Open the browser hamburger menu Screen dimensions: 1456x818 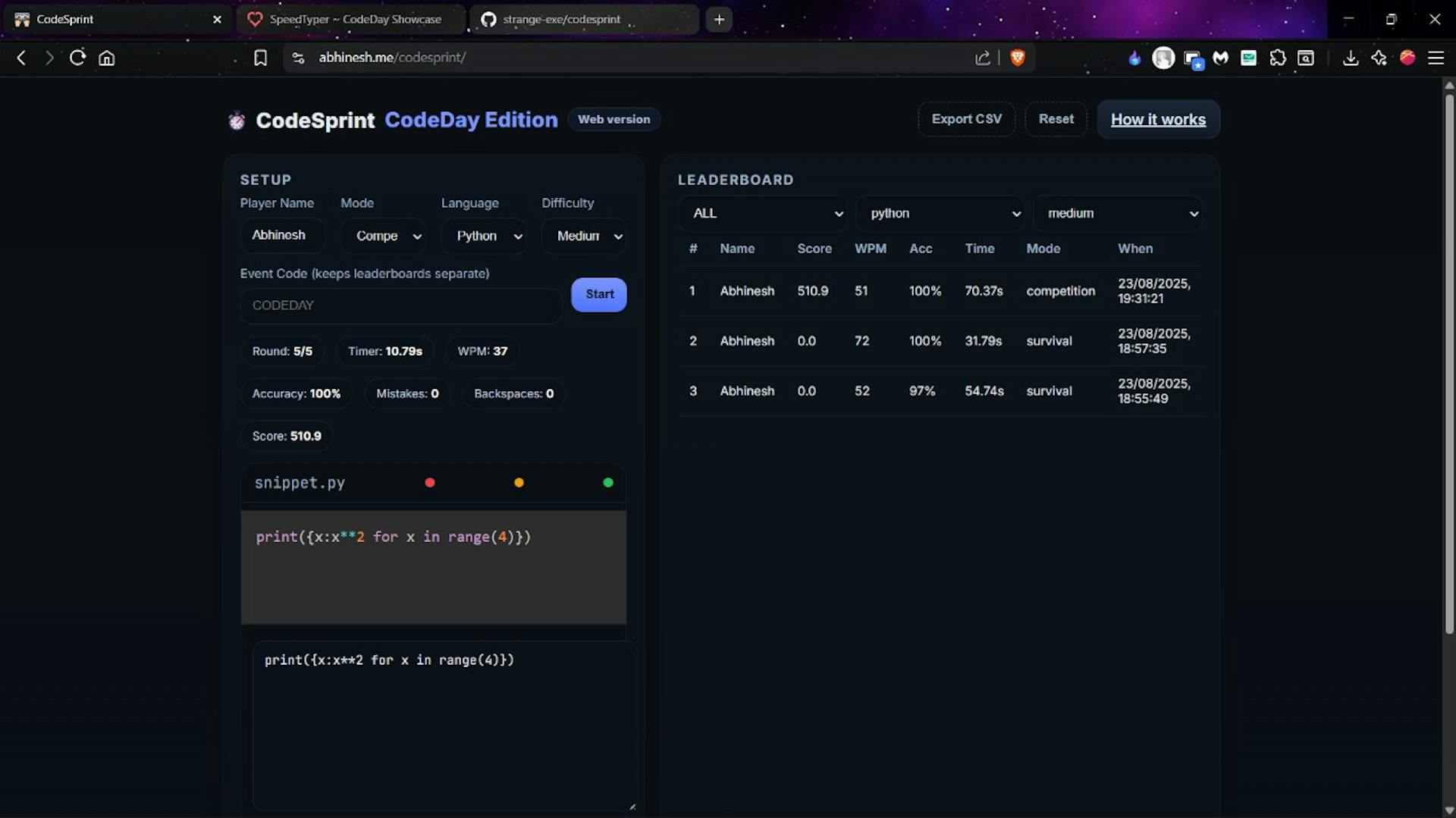[1436, 58]
